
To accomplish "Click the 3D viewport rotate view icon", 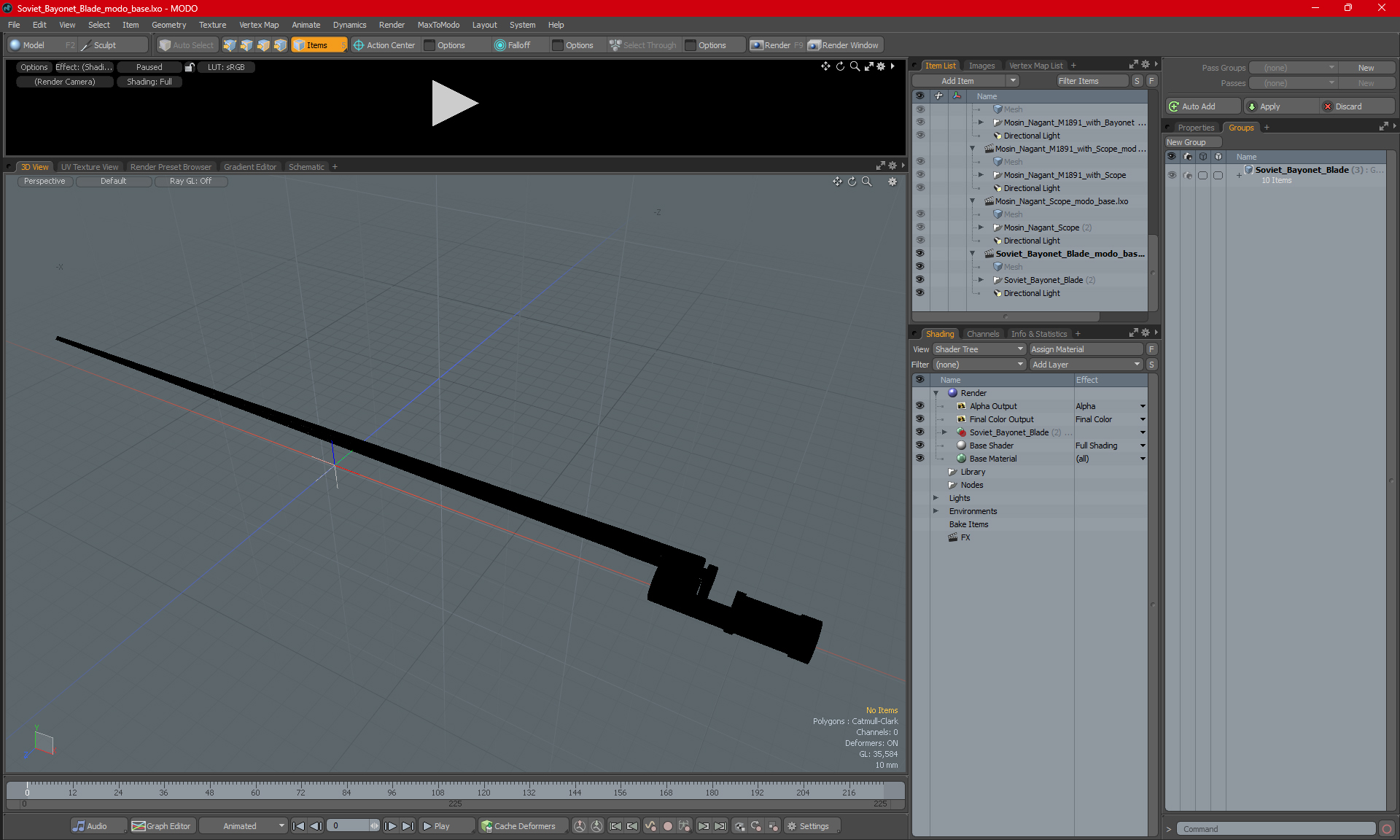I will pos(852,182).
